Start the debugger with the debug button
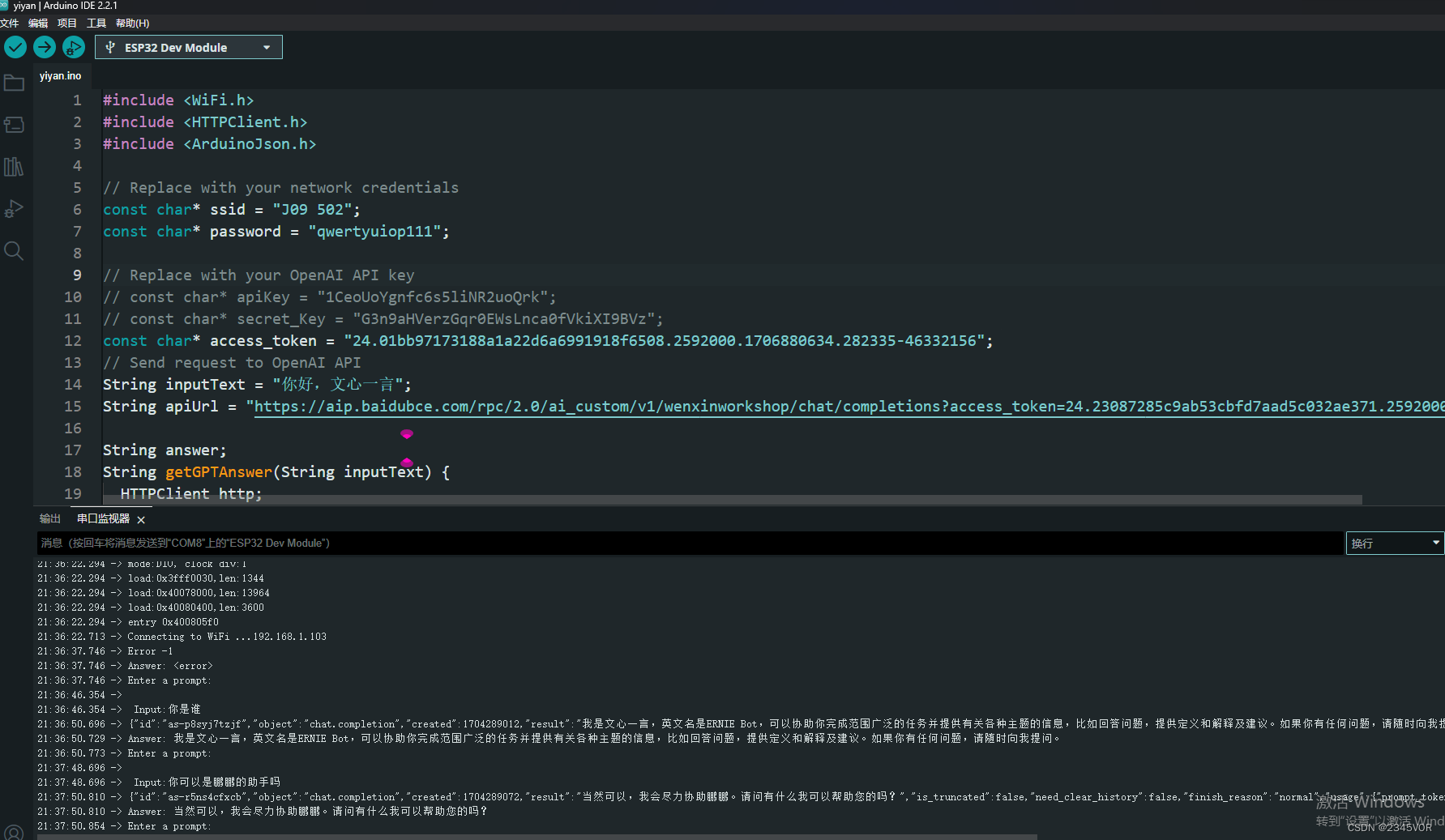This screenshot has width=1445, height=840. pos(74,47)
